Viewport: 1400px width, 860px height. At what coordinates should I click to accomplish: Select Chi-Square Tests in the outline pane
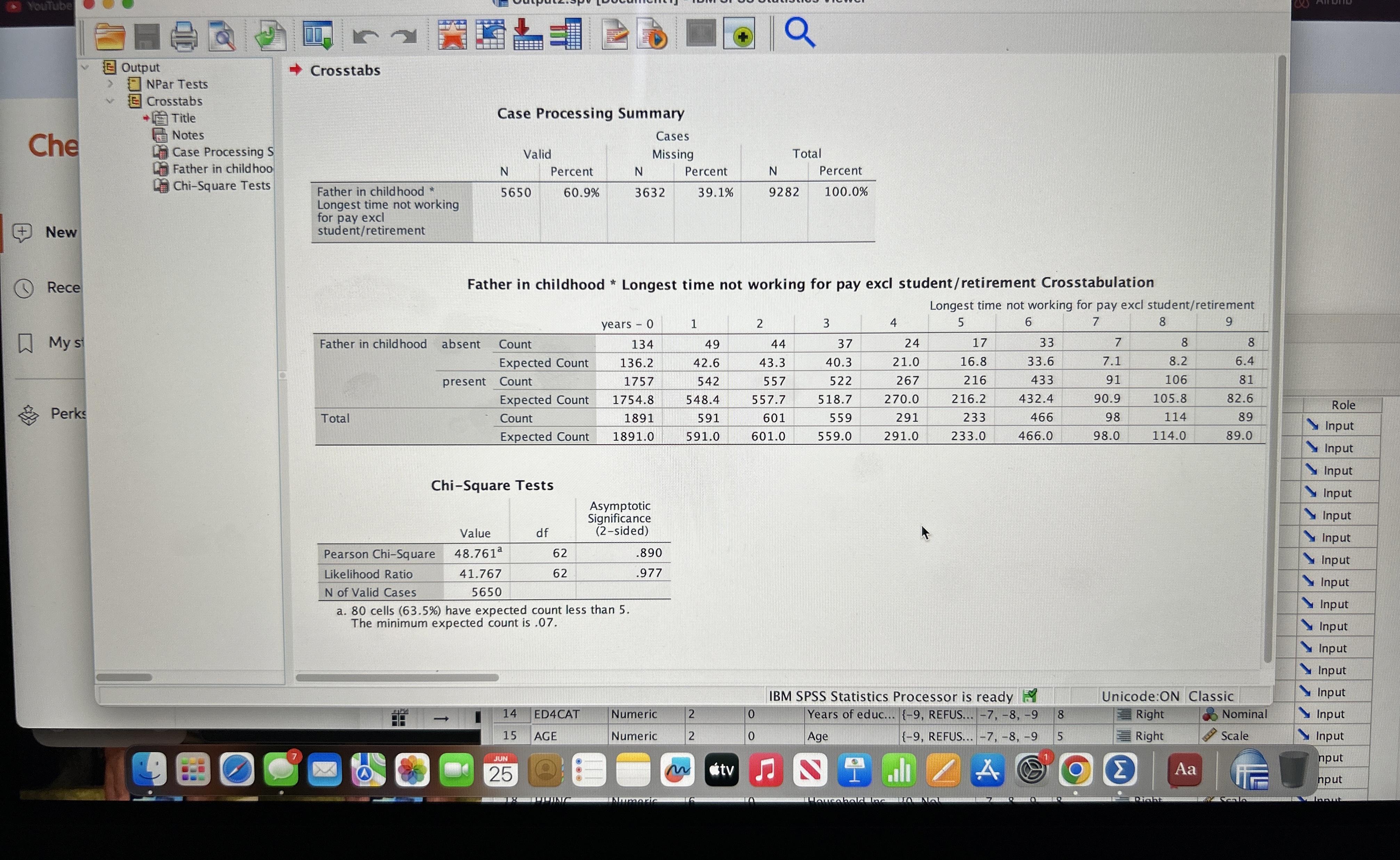coord(221,186)
